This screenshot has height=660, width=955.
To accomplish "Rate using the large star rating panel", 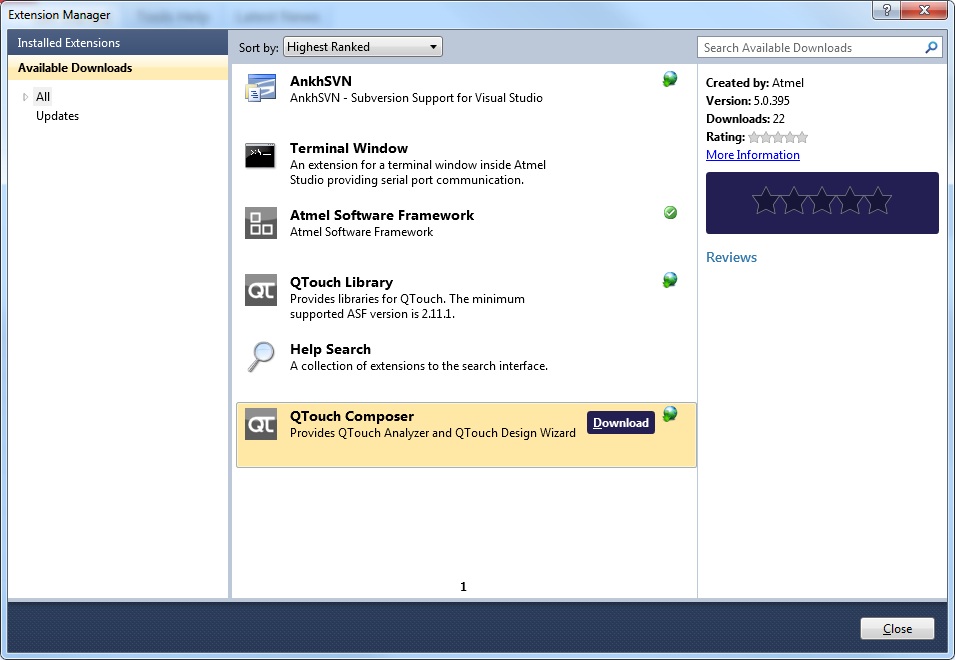I will point(821,202).
